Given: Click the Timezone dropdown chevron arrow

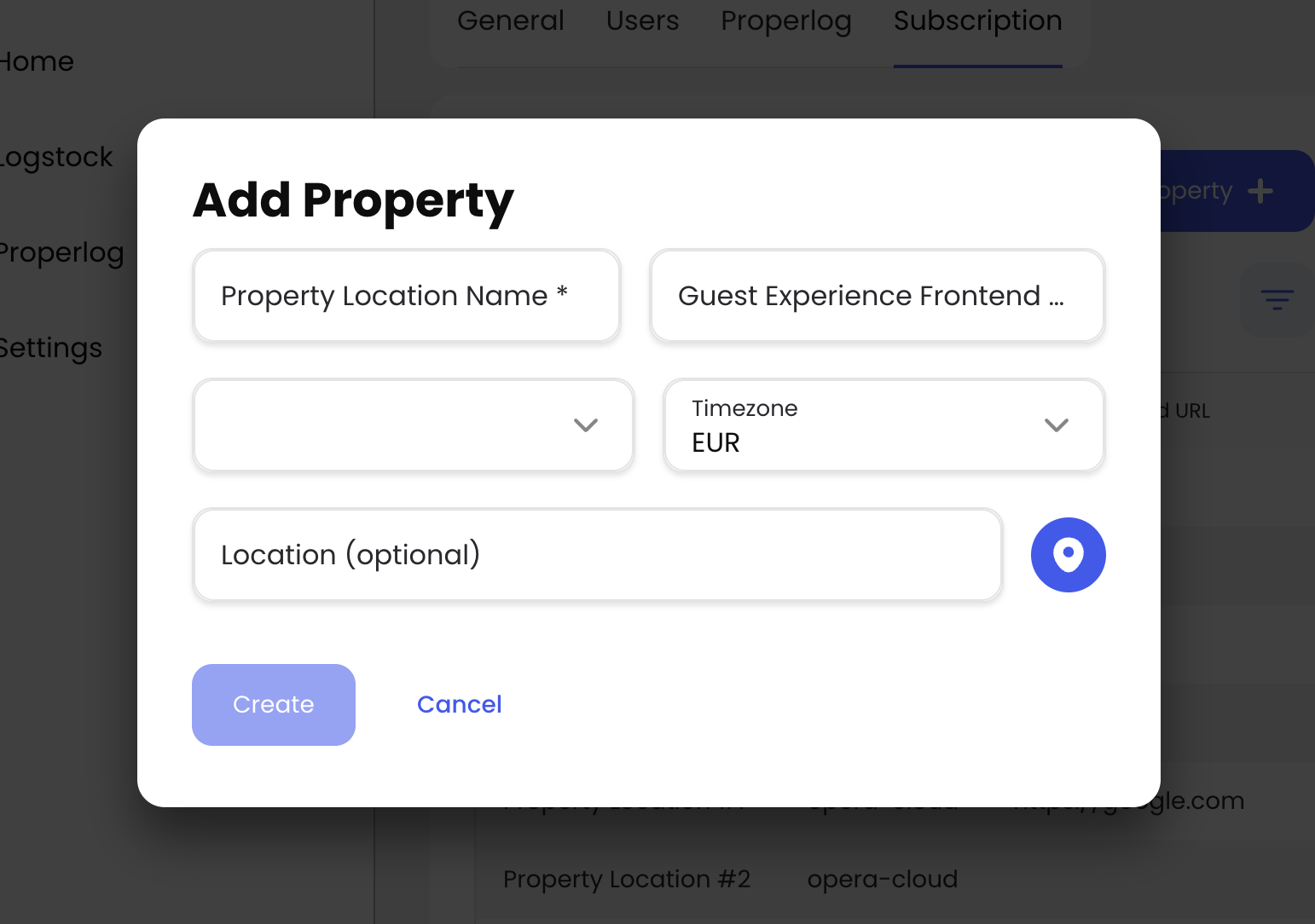Looking at the screenshot, I should tap(1056, 425).
